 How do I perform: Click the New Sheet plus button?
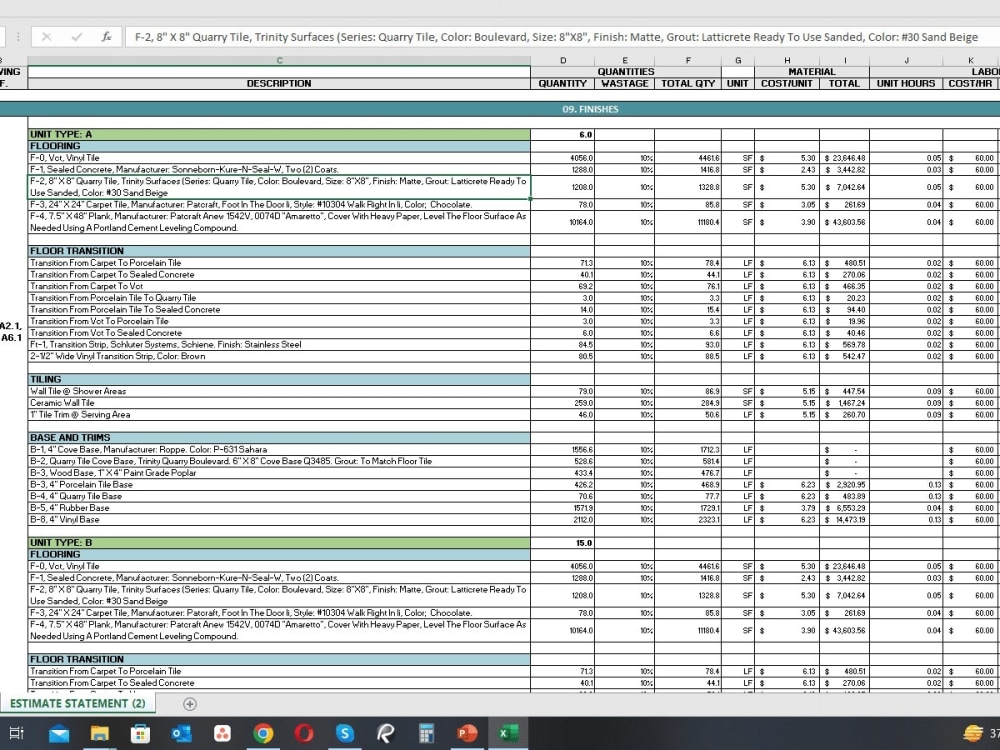click(x=188, y=703)
